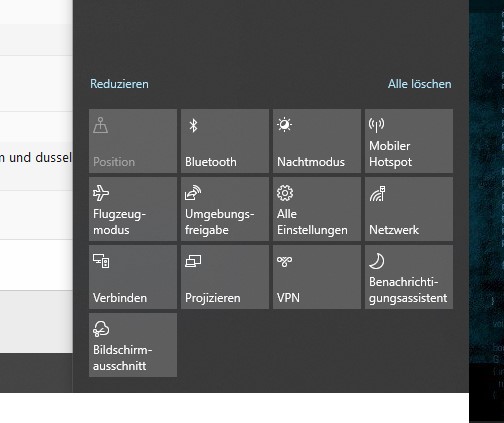Screen dimensions: 504x423
Task: Click the project screens icon
Action: tap(193, 261)
